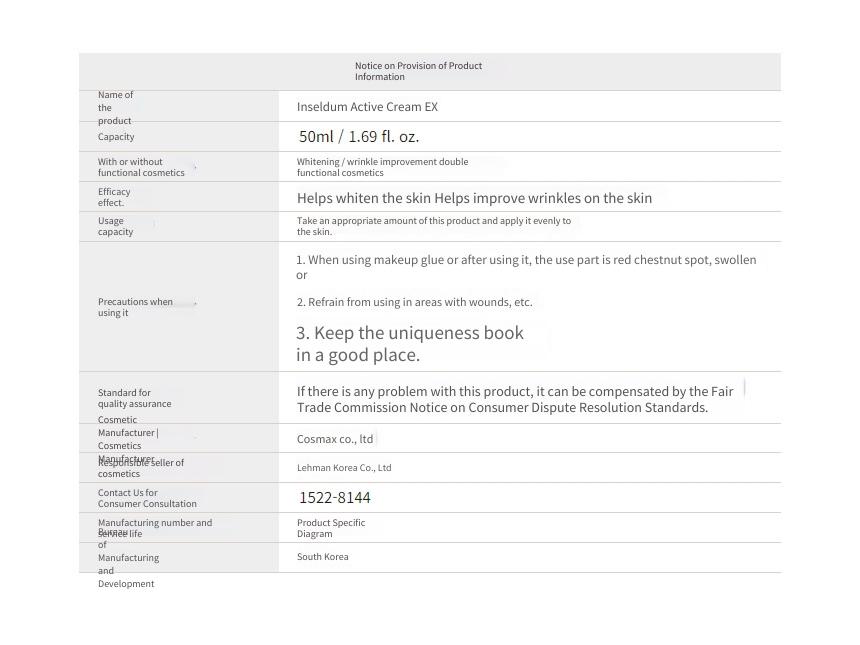Select the capacity value '50ml / 1.69 fl. oz.'
Viewport: 860px width, 645px height.
359,137
